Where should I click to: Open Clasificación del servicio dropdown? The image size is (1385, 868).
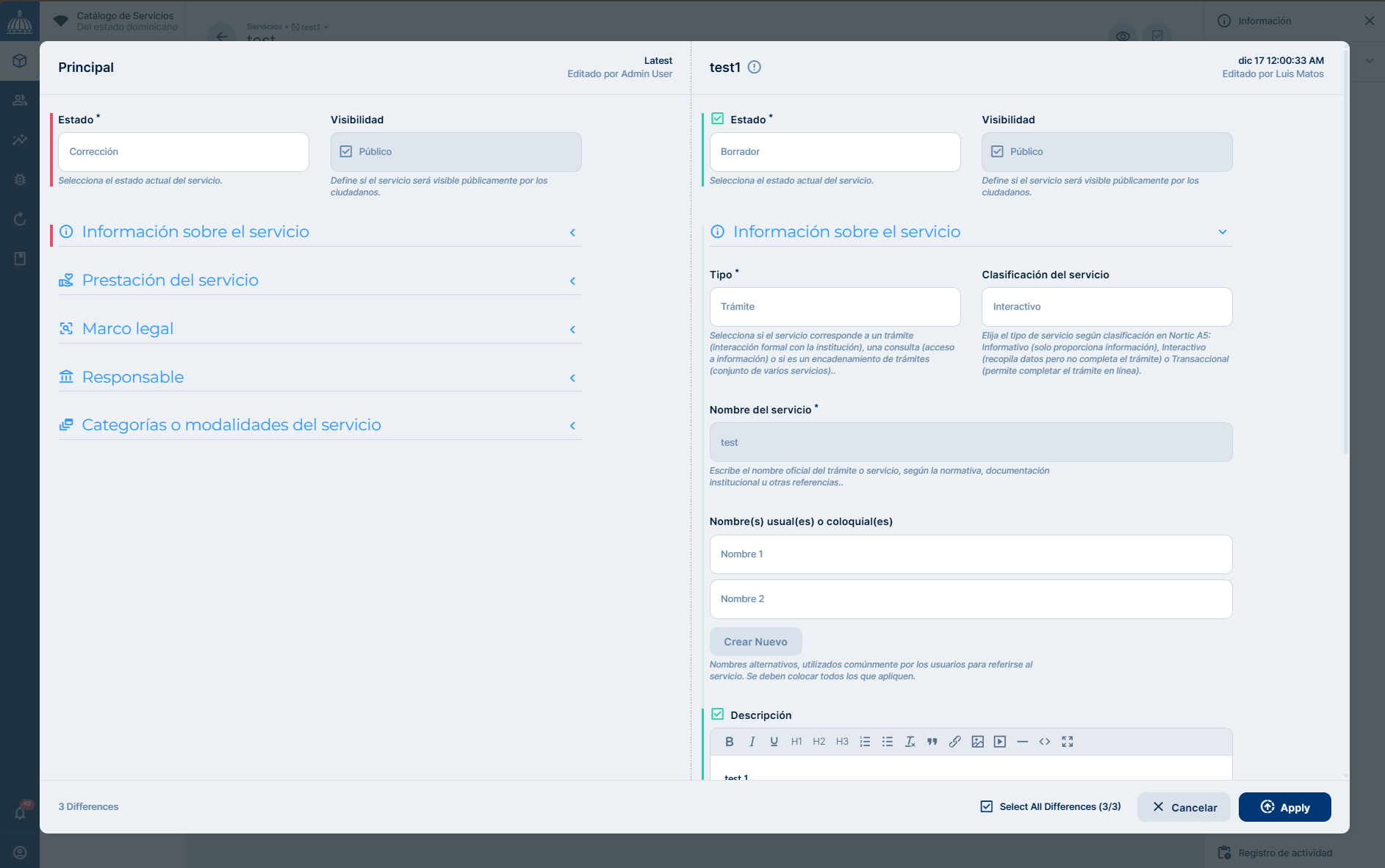(x=1107, y=307)
